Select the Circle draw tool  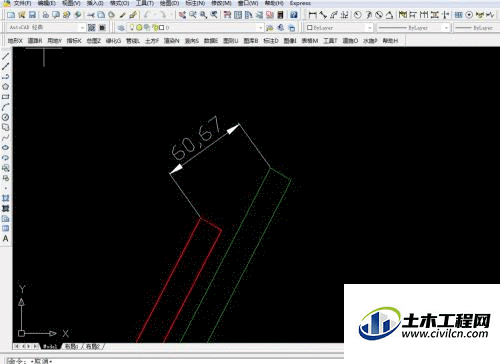(x=5, y=117)
